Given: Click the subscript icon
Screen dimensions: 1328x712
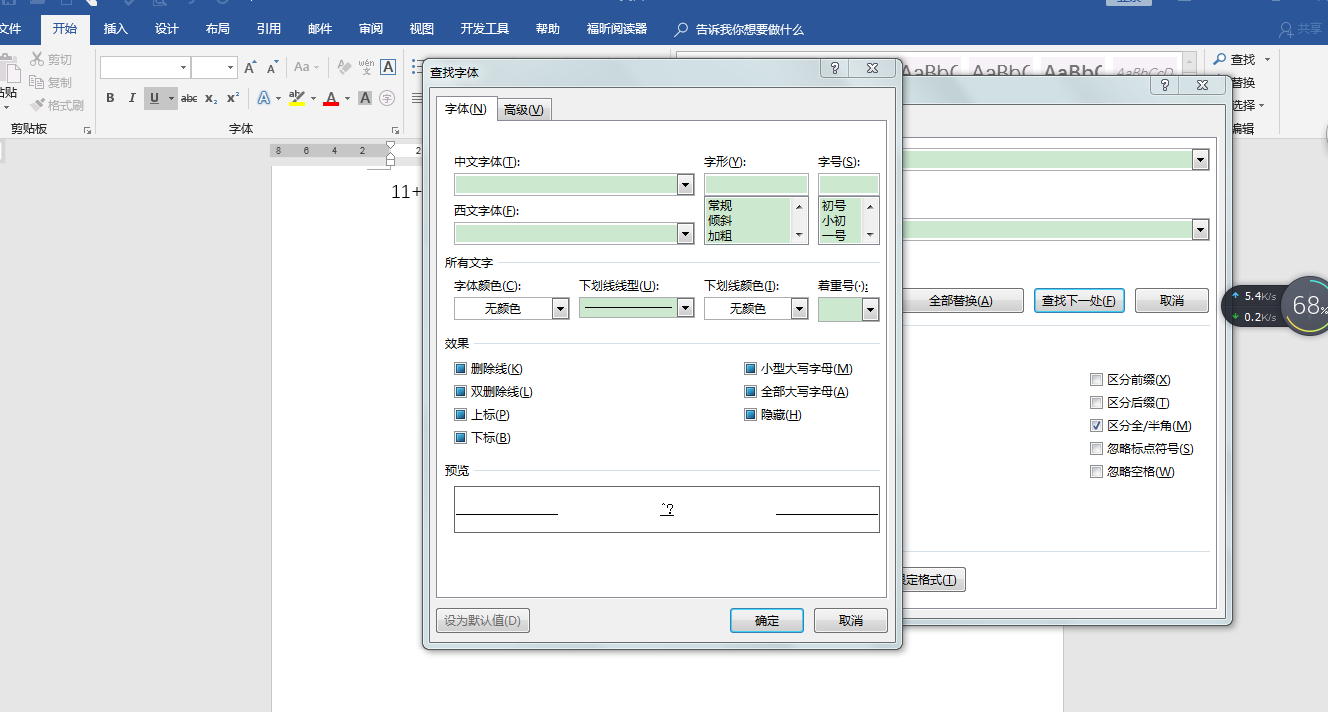Looking at the screenshot, I should pyautogui.click(x=210, y=97).
